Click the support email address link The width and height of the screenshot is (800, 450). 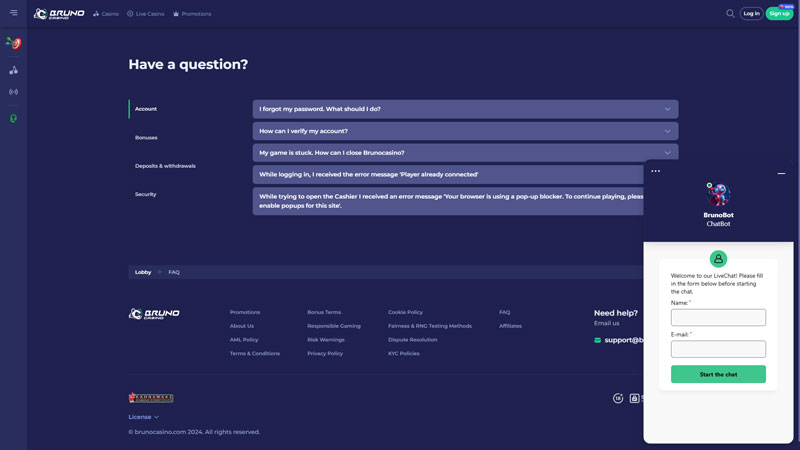(x=624, y=340)
